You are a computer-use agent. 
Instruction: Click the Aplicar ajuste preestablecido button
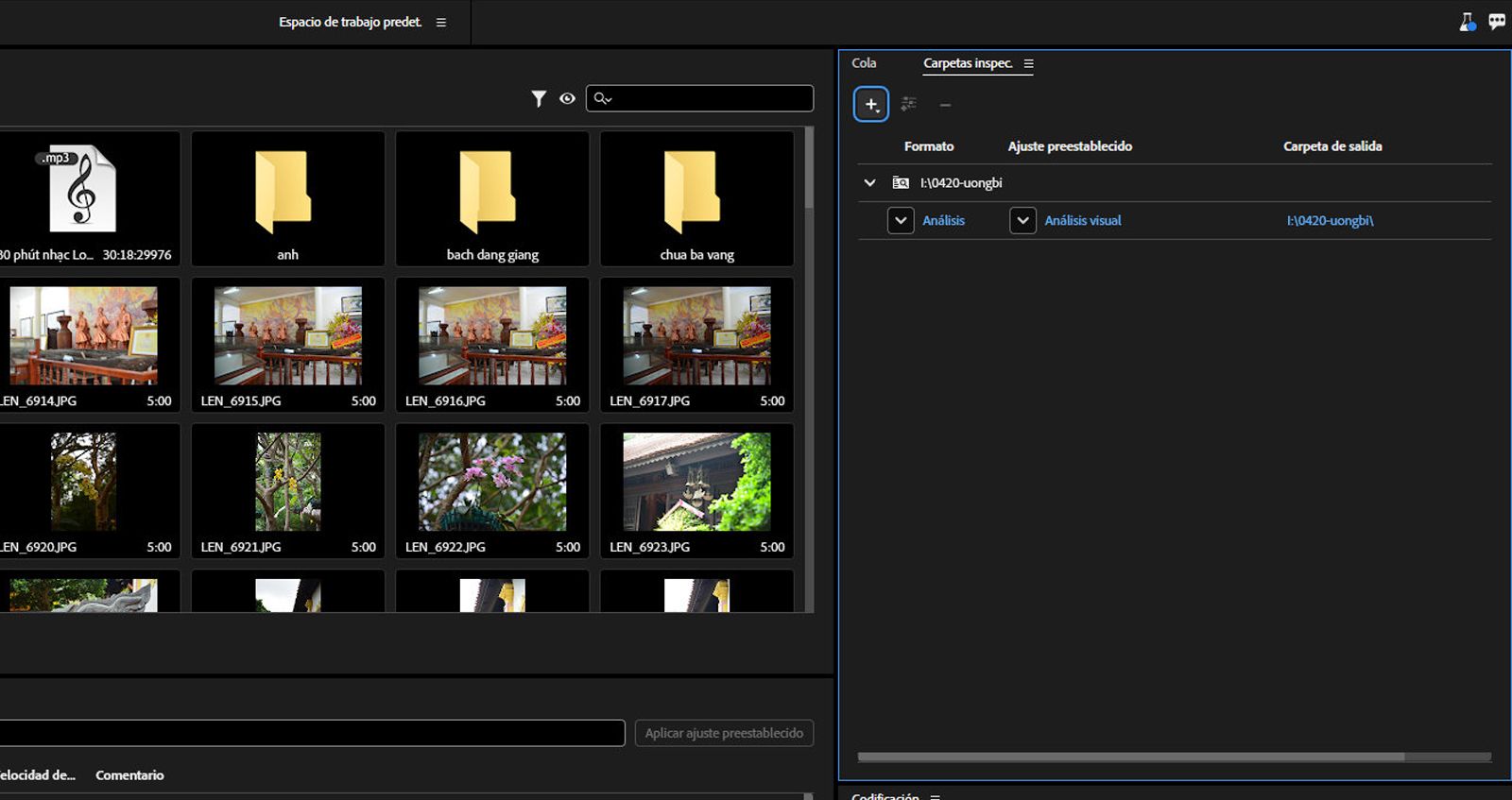click(x=724, y=733)
